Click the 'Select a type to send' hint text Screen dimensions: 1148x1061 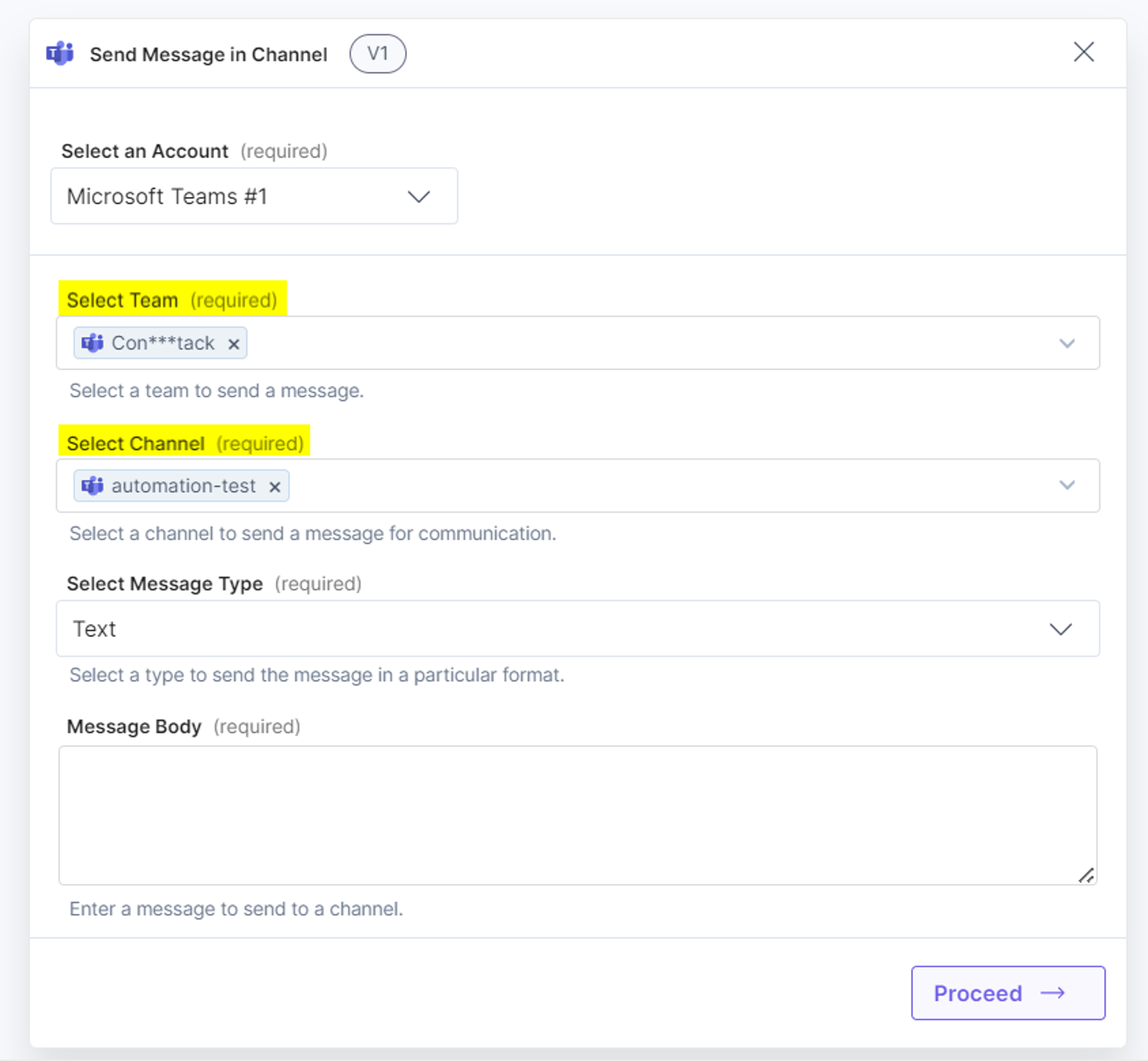pos(317,675)
